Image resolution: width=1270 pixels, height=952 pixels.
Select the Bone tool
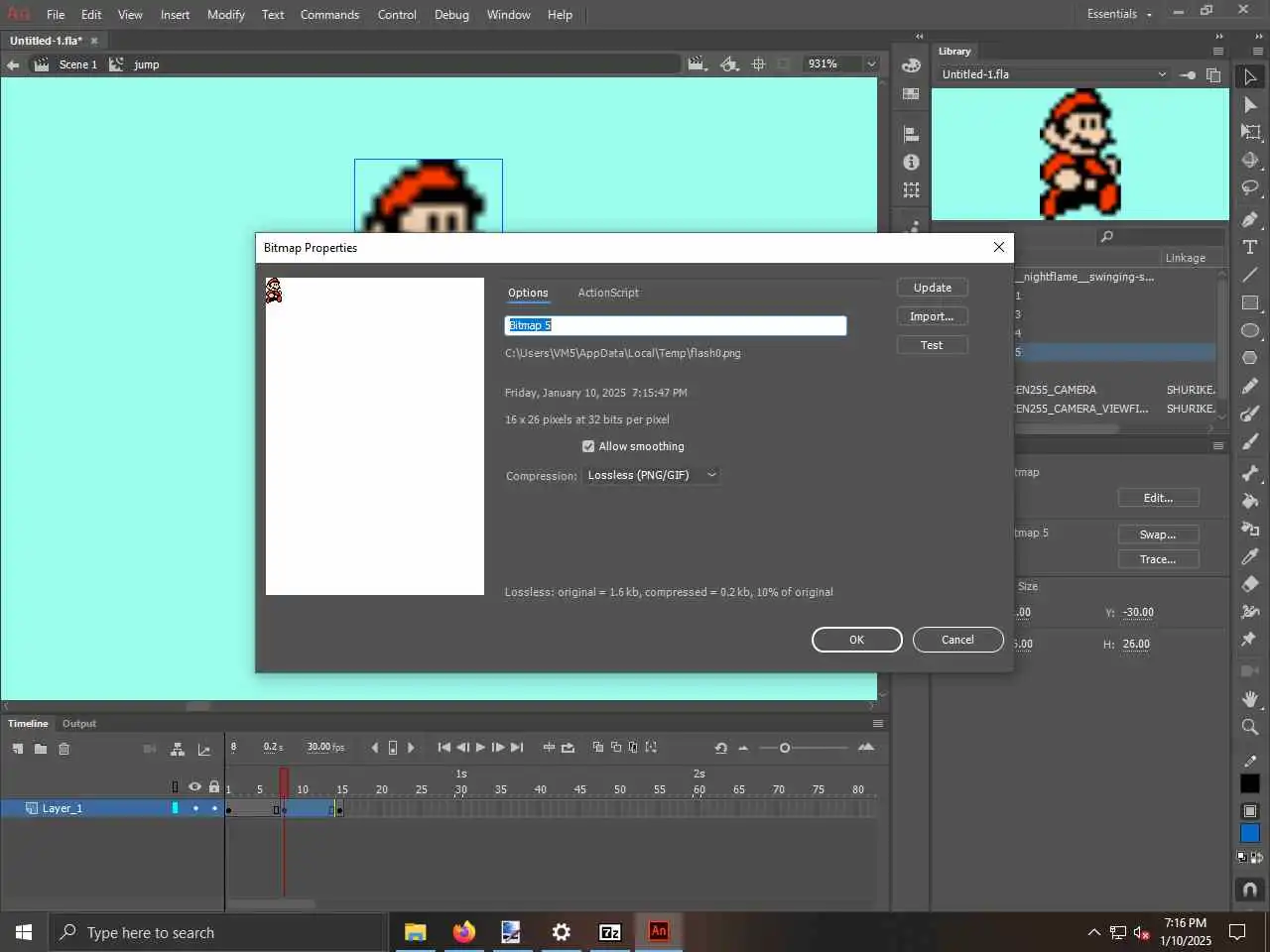[x=1250, y=473]
